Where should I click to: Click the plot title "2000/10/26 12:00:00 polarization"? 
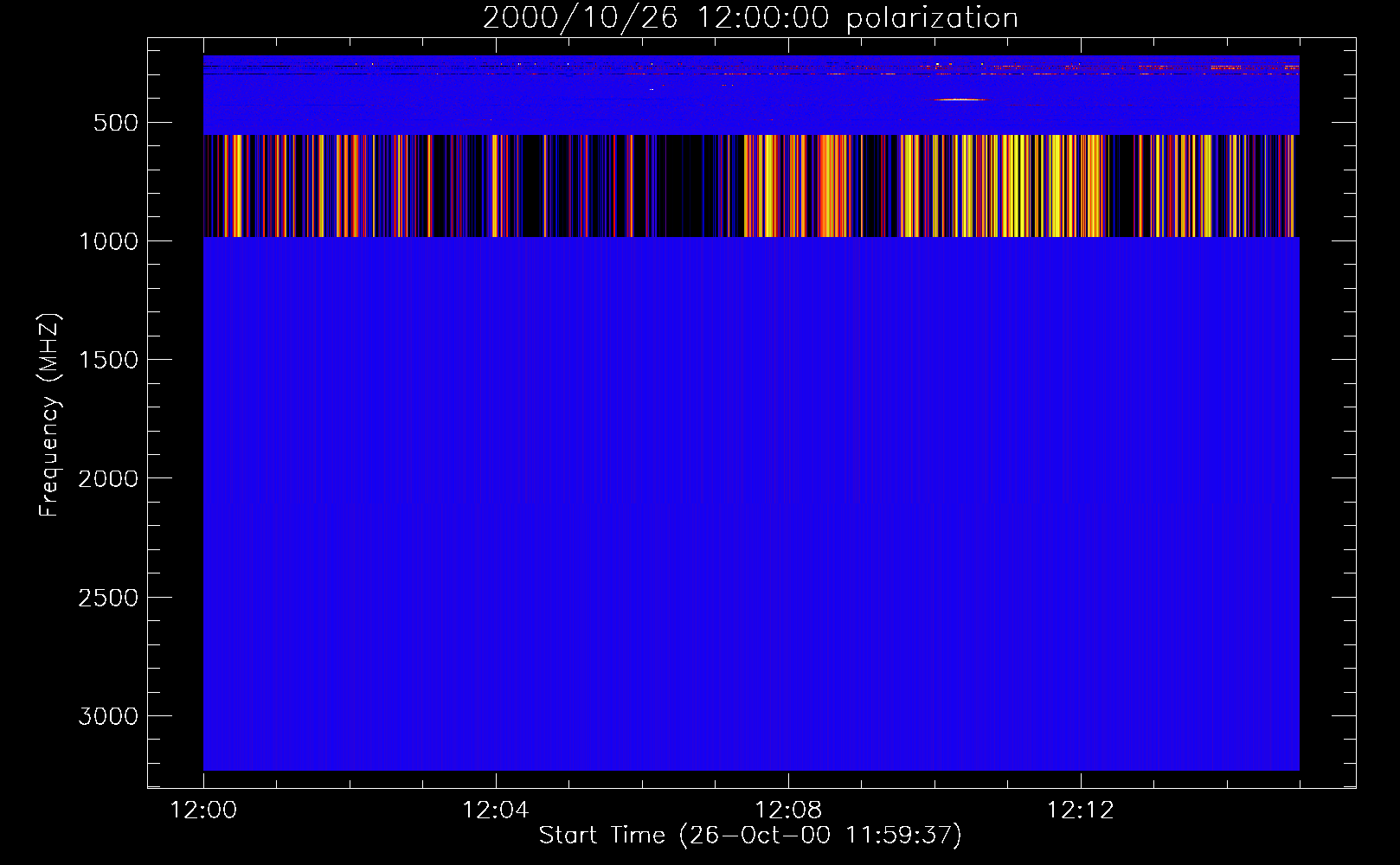pos(750,18)
